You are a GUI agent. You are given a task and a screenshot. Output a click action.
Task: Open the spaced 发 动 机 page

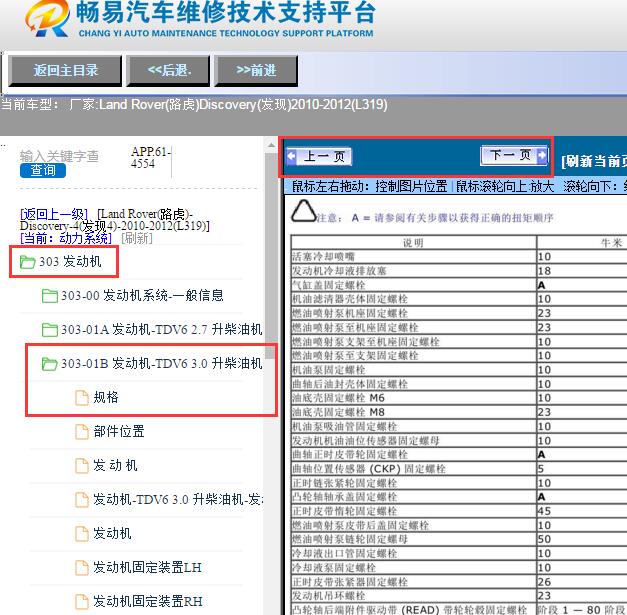tap(115, 465)
